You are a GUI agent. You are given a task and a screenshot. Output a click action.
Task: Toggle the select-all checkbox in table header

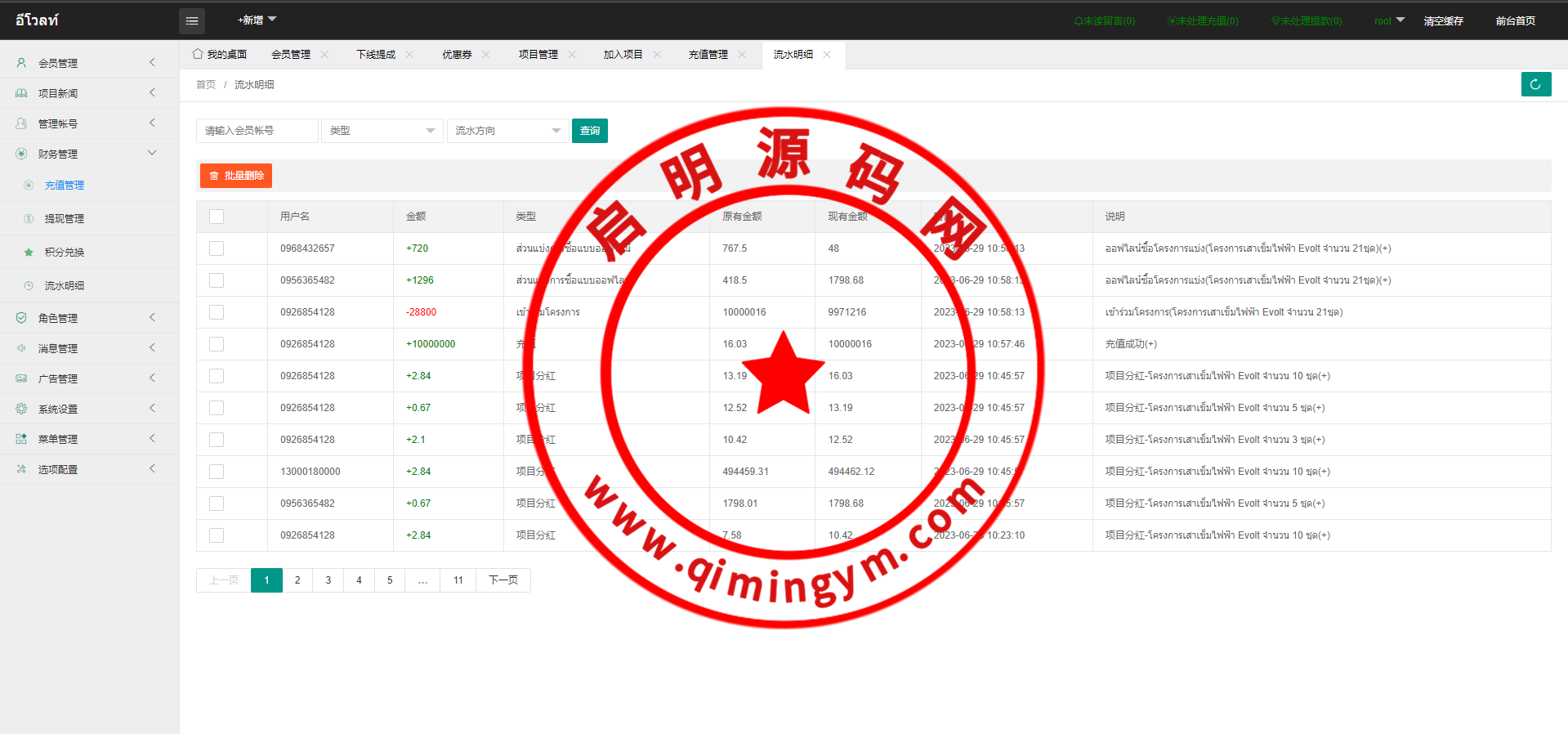[217, 217]
